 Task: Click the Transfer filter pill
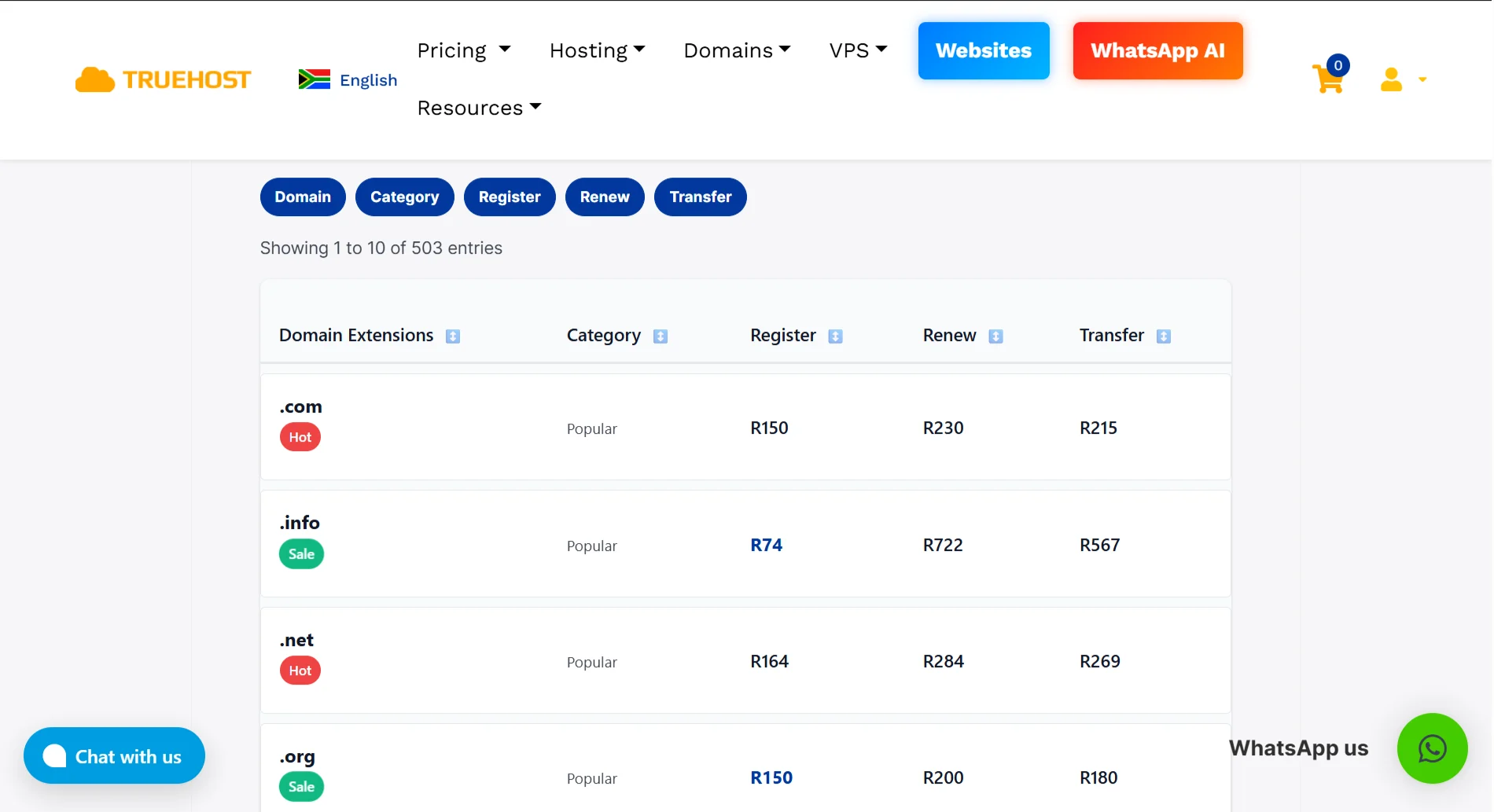click(x=701, y=197)
